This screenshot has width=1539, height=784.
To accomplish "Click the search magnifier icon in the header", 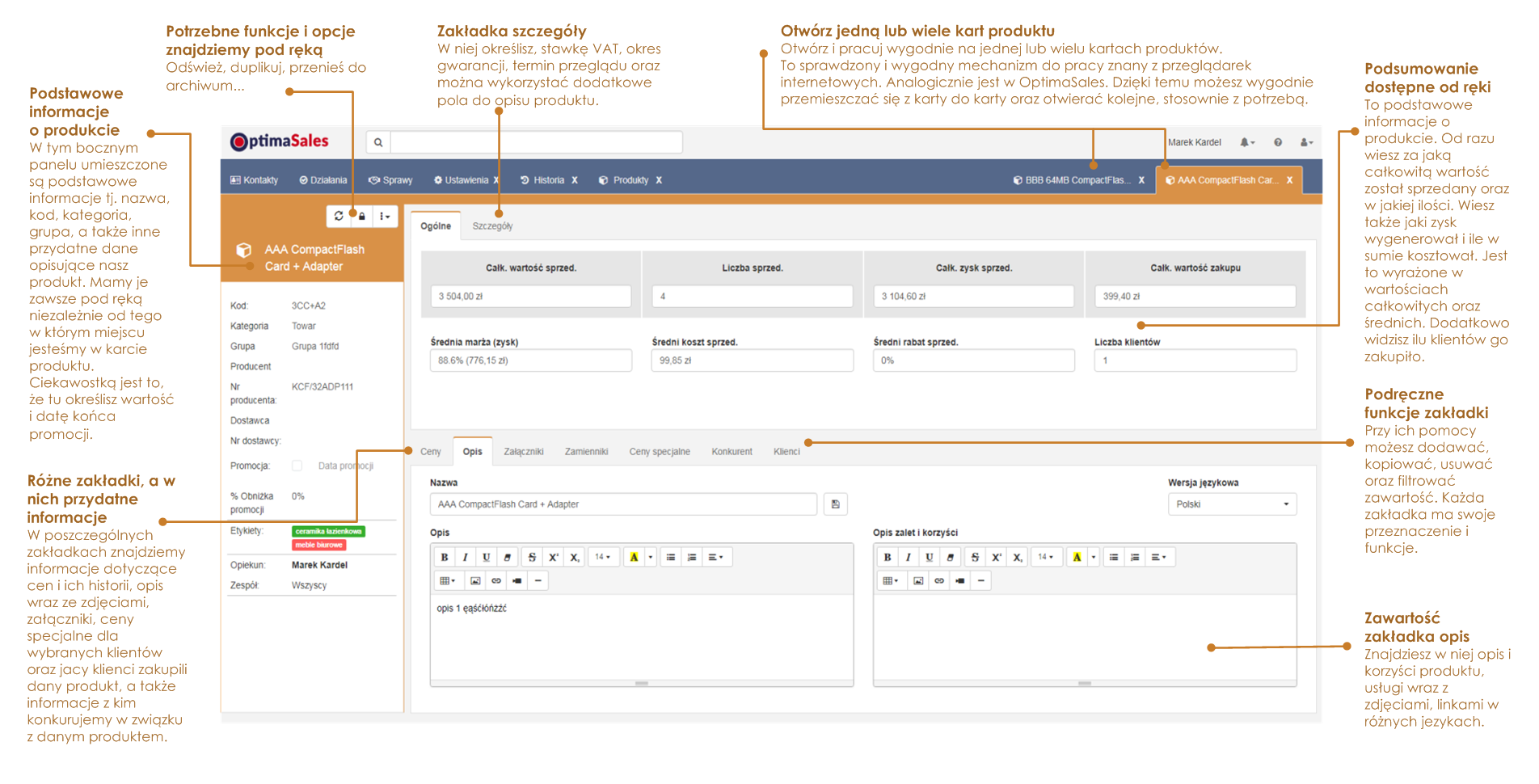I will point(378,142).
